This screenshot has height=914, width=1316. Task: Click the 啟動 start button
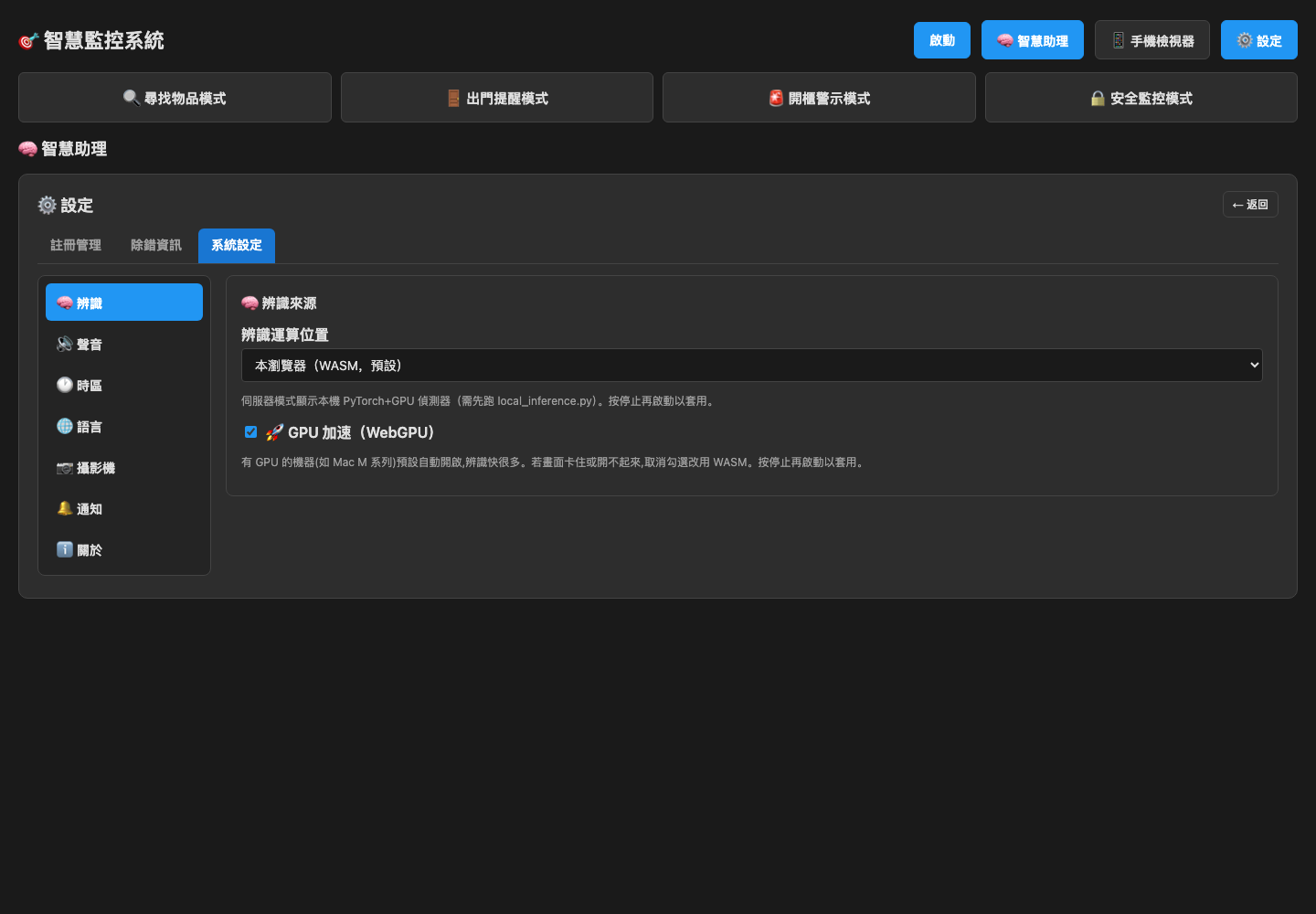941,40
